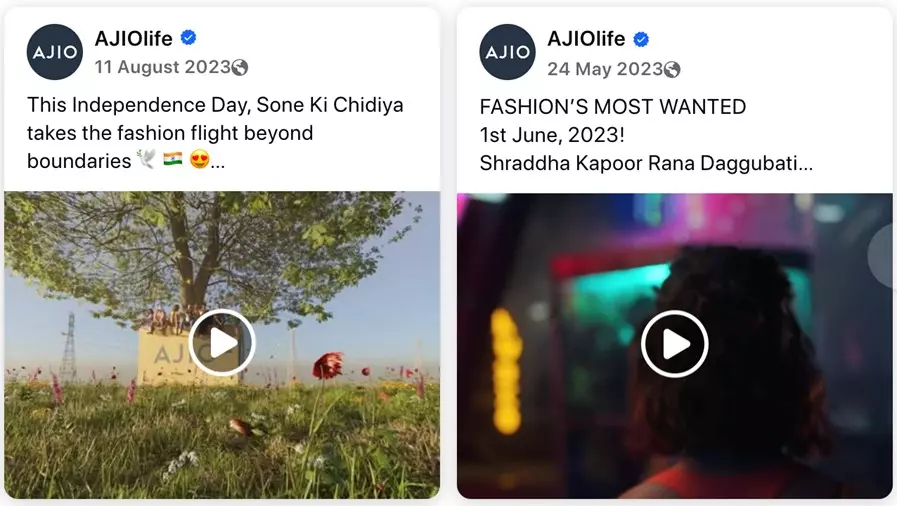
Task: Play the Independence Day video
Action: coord(222,342)
